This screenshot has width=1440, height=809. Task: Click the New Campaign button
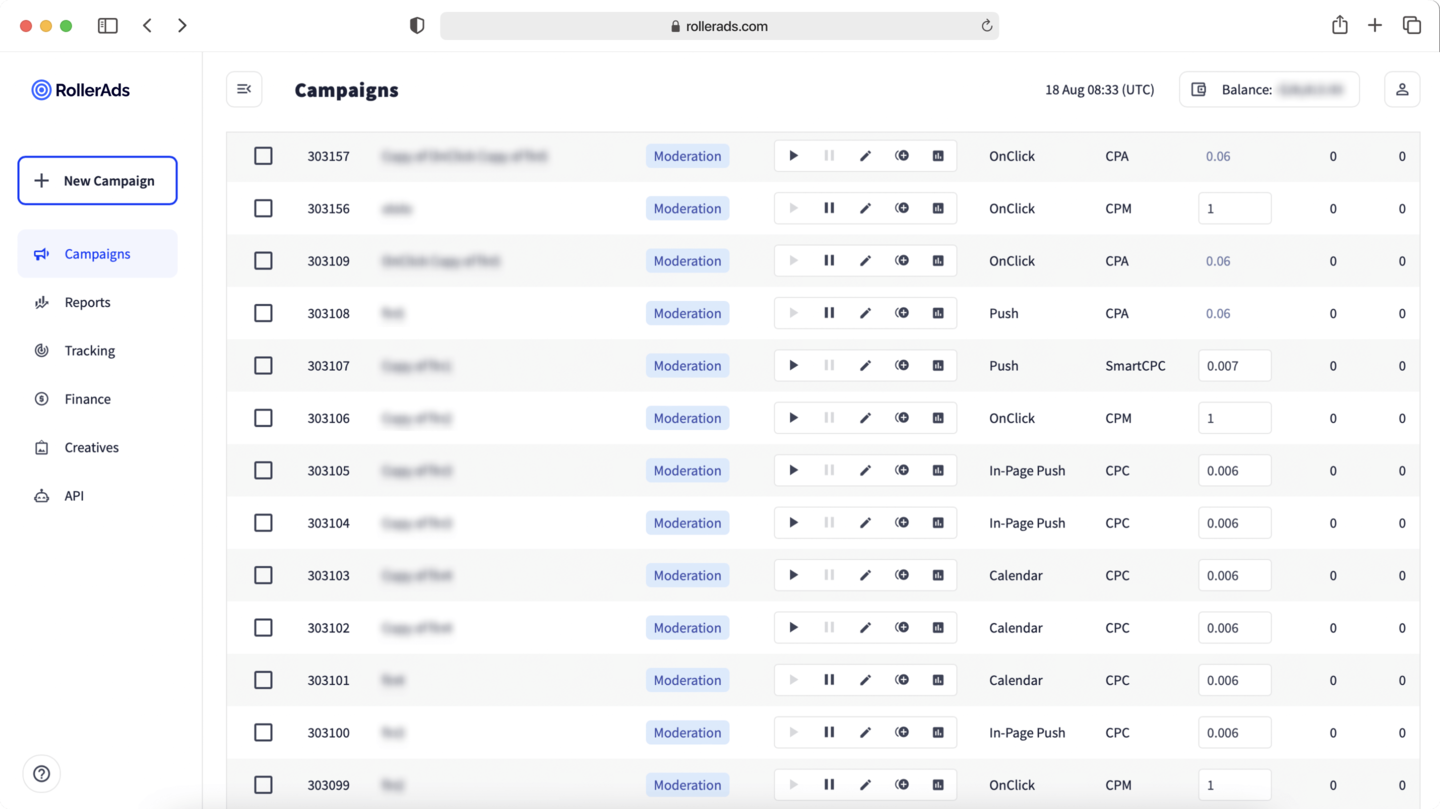tap(97, 180)
